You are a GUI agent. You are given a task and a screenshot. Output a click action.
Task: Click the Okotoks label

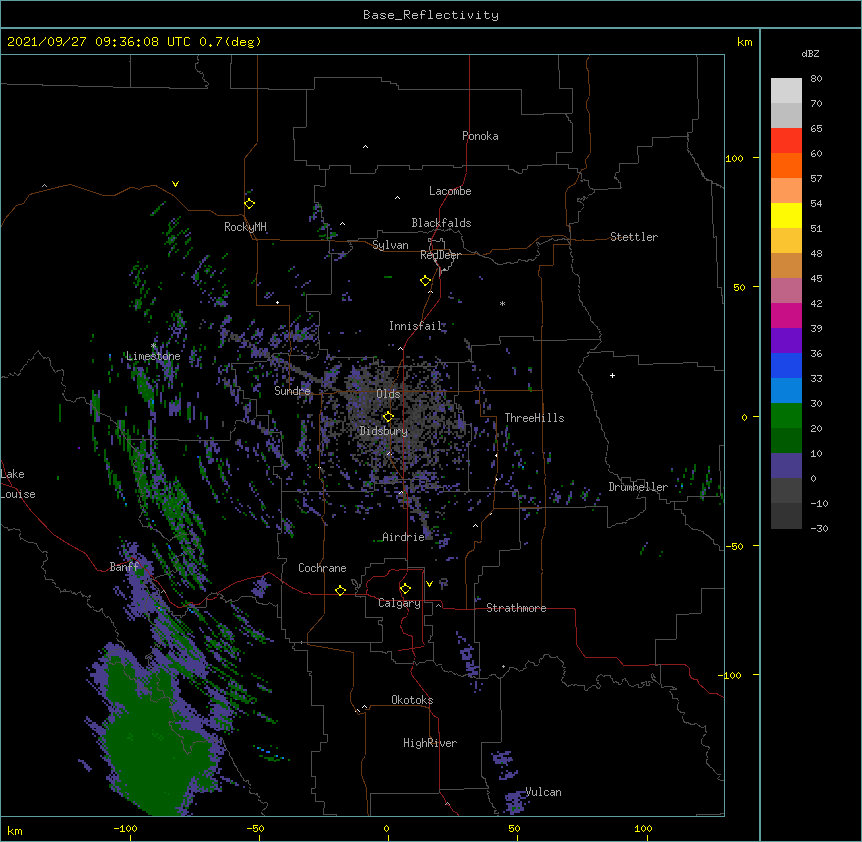pyautogui.click(x=412, y=700)
